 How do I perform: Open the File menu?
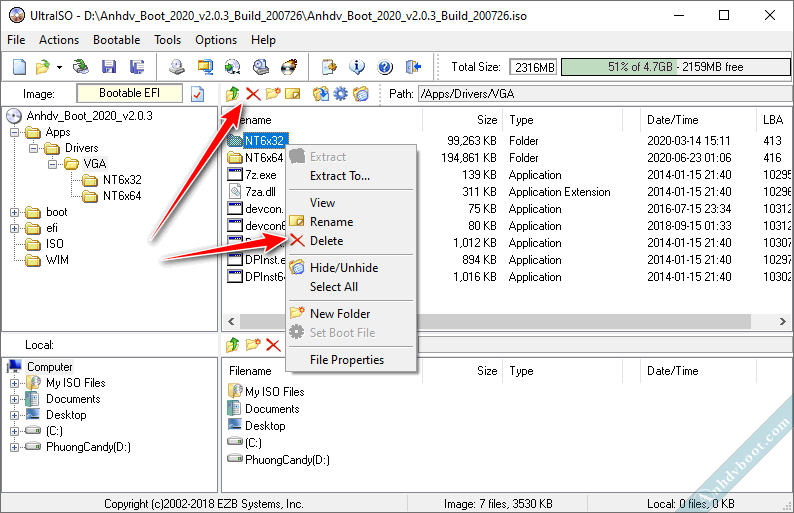coord(16,40)
